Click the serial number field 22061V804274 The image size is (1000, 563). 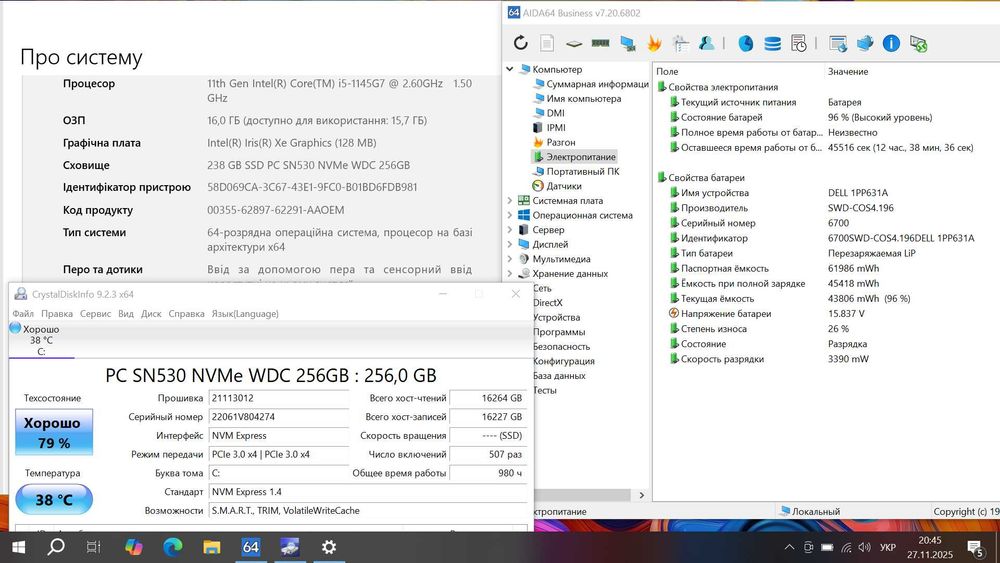click(279, 416)
